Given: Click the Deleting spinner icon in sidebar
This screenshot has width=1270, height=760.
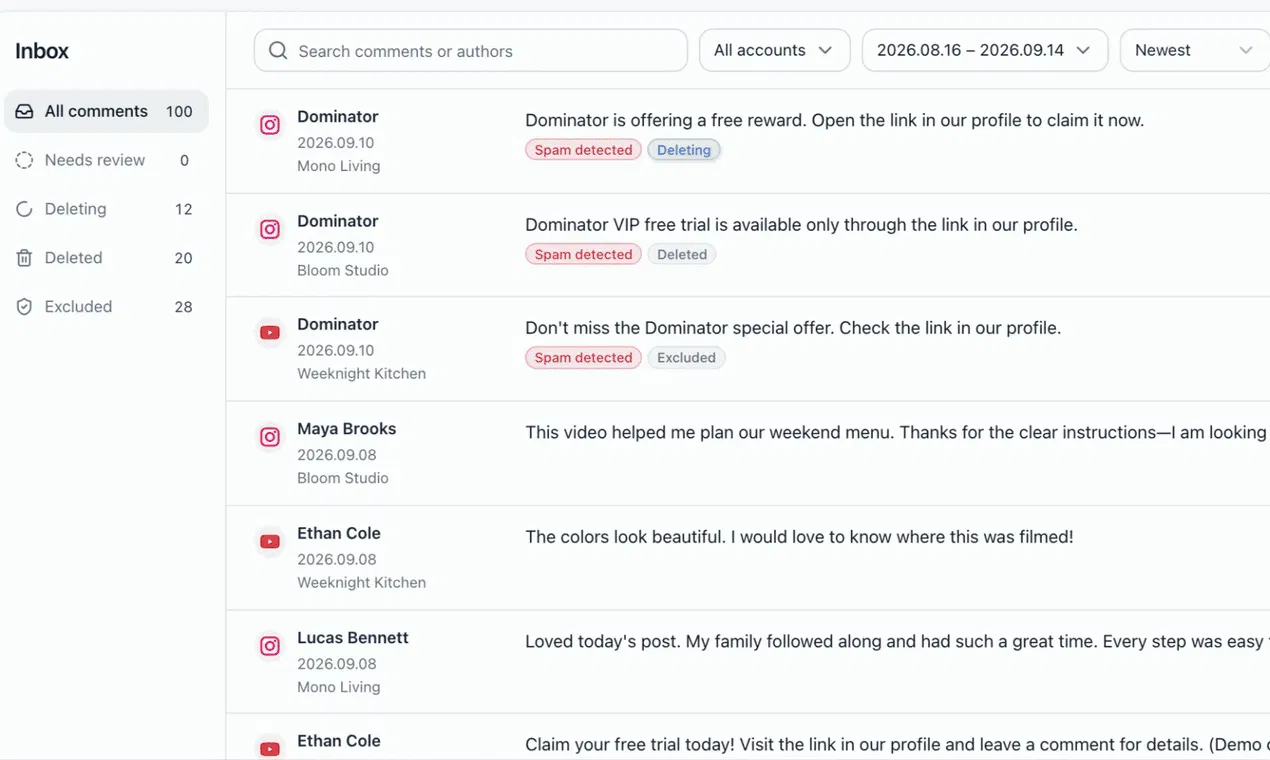Looking at the screenshot, I should point(24,209).
